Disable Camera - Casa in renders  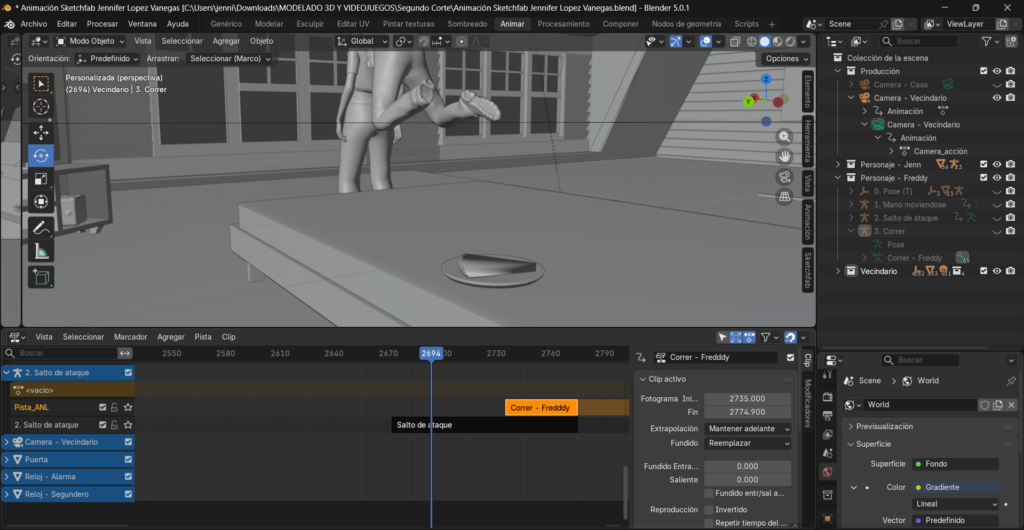(x=1010, y=85)
